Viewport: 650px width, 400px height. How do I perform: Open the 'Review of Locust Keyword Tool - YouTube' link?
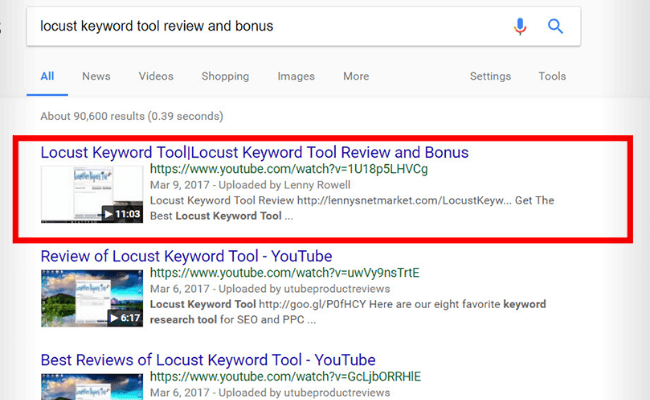pyautogui.click(x=186, y=256)
